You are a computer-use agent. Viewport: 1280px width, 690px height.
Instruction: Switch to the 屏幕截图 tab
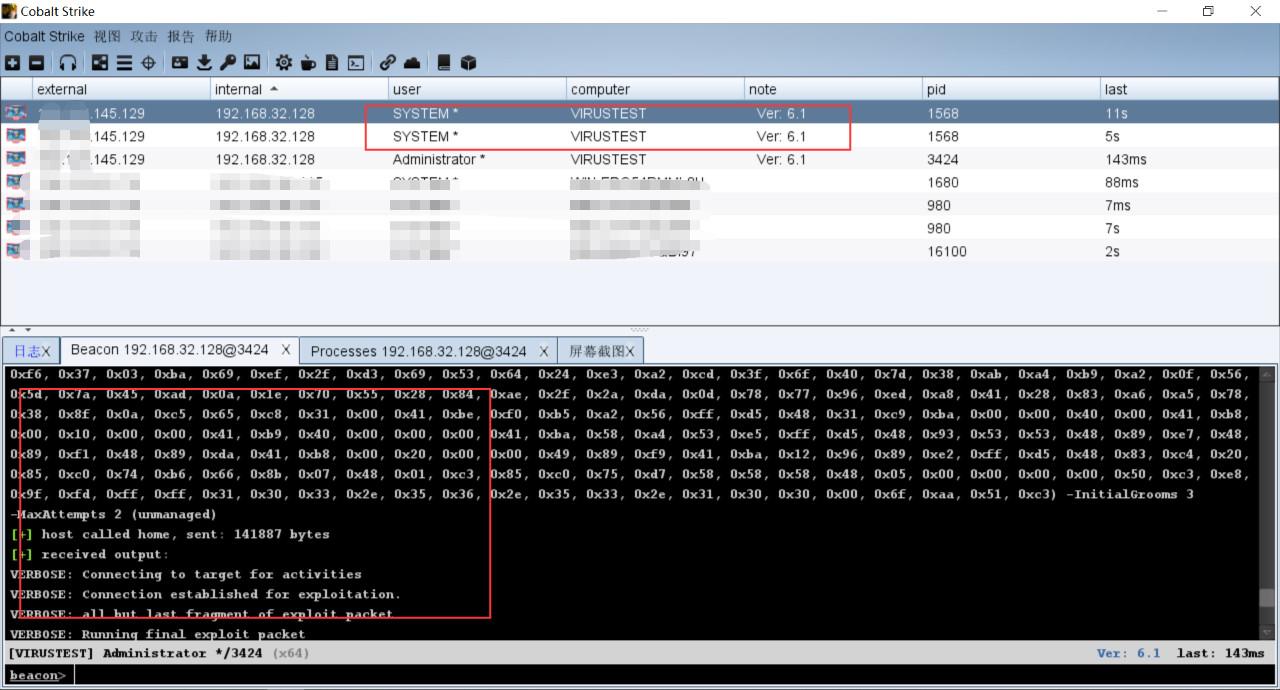coord(601,351)
